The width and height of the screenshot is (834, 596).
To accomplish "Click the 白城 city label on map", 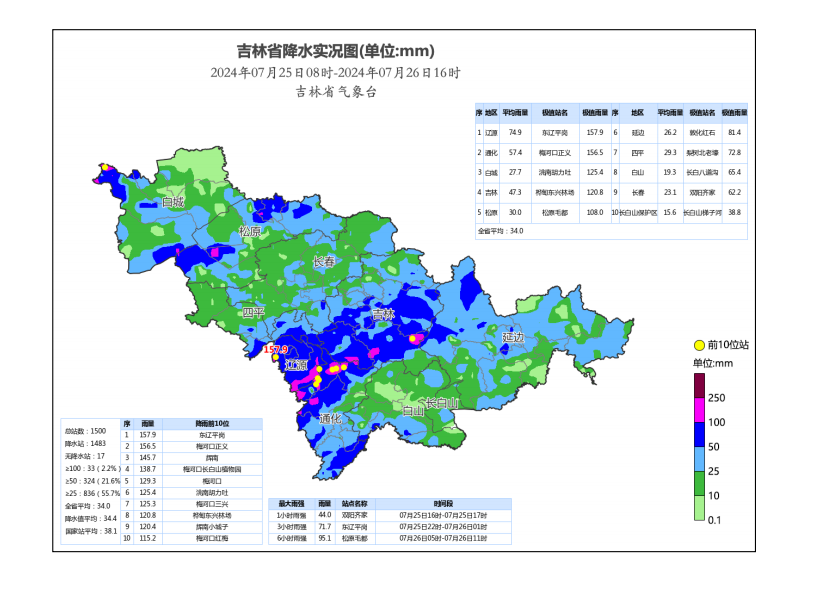I will (x=173, y=202).
